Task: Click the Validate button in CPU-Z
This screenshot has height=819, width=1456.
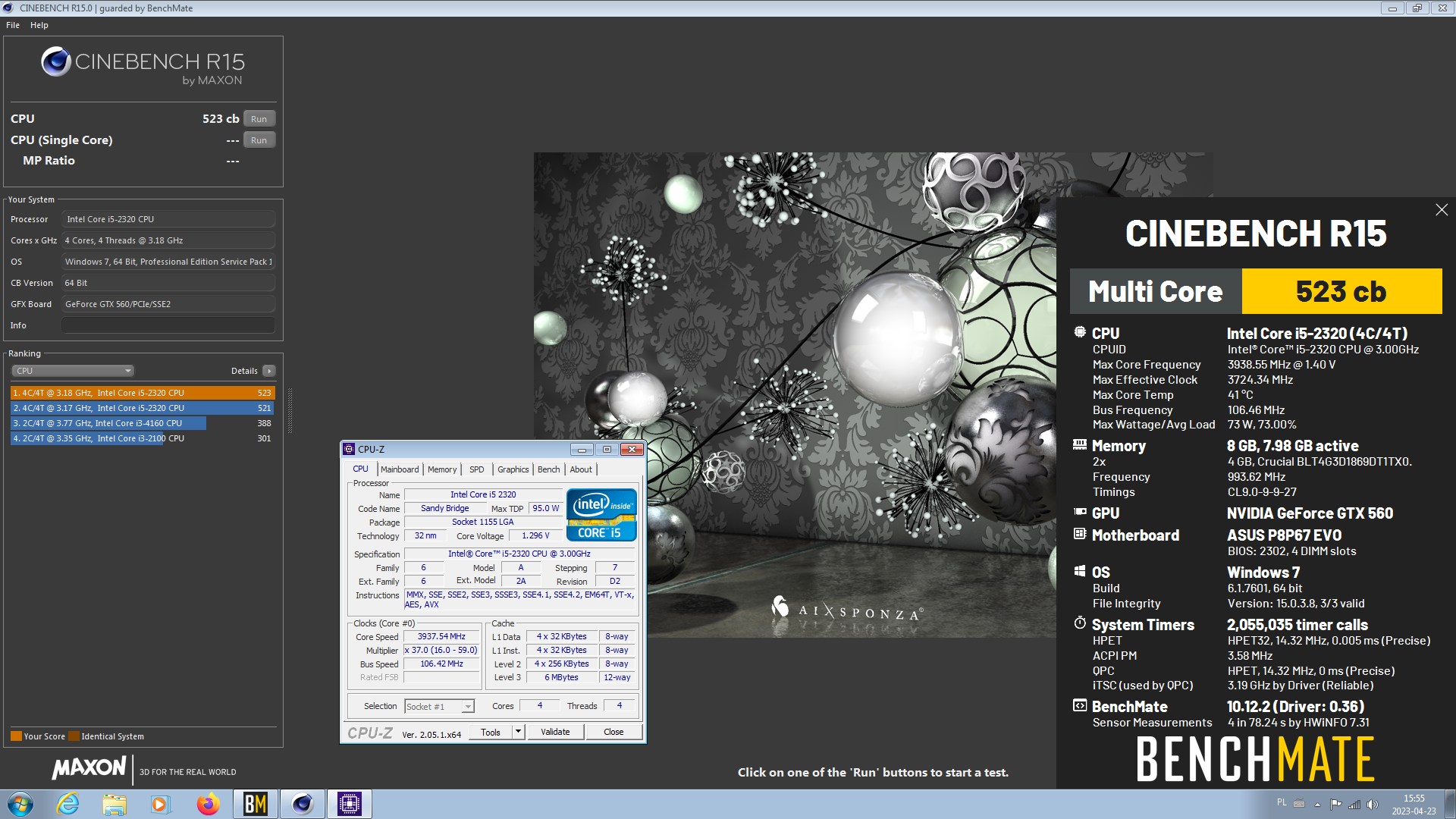Action: pyautogui.click(x=555, y=732)
